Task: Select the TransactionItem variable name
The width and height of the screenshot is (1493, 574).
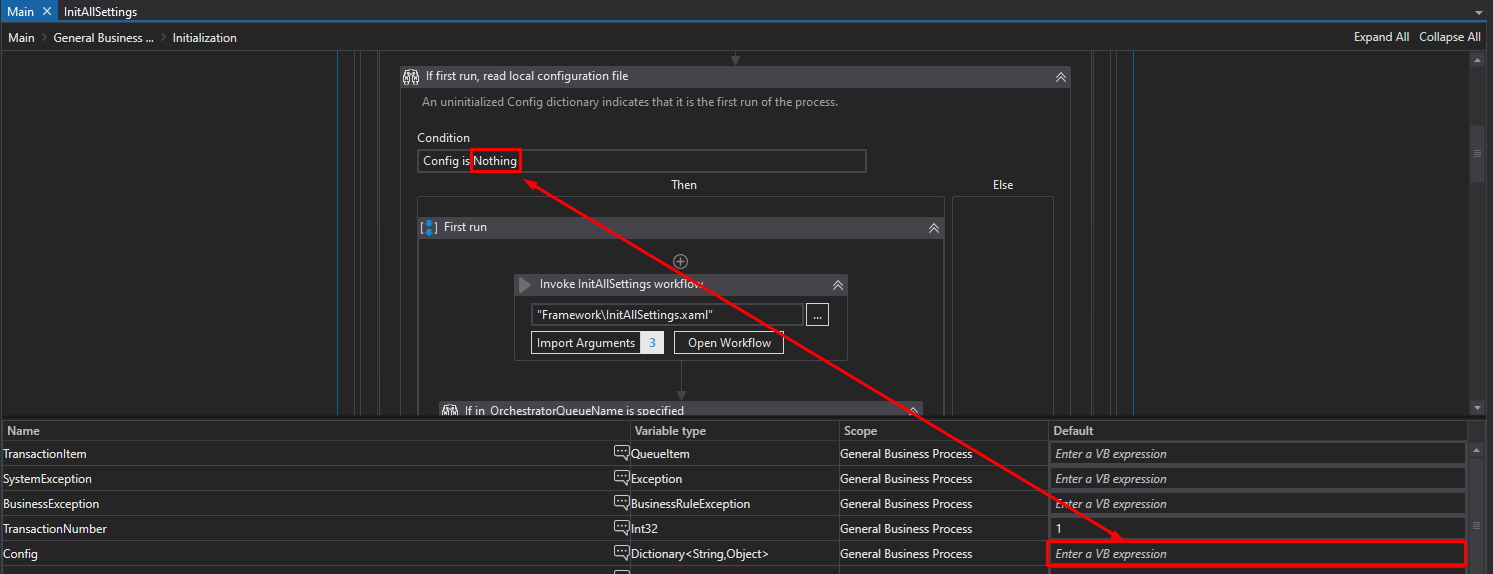Action: (x=45, y=454)
